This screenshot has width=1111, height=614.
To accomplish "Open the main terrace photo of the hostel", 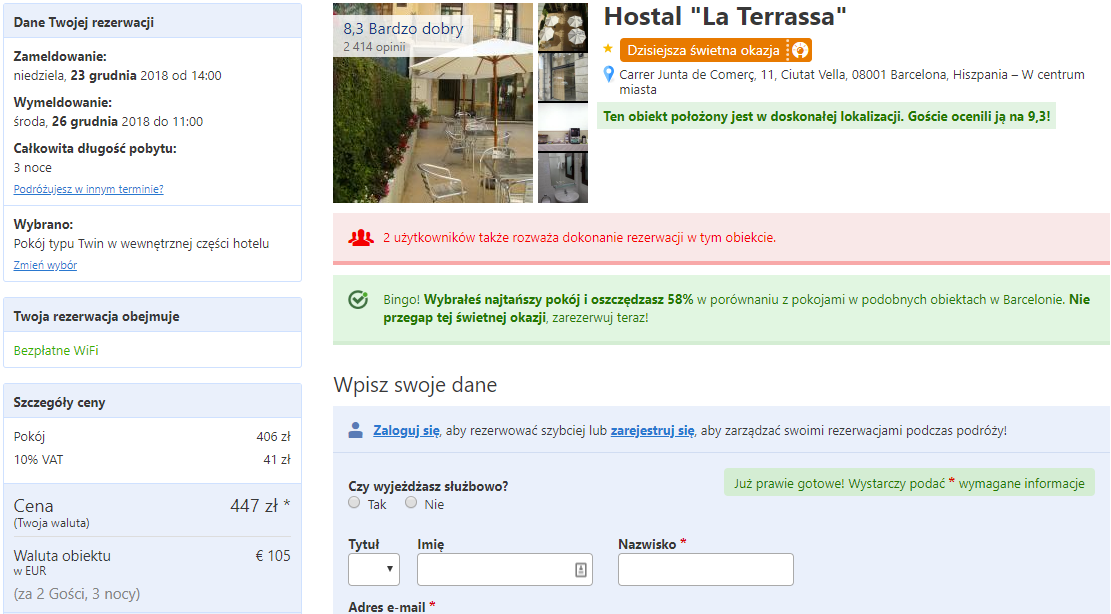I will 433,103.
